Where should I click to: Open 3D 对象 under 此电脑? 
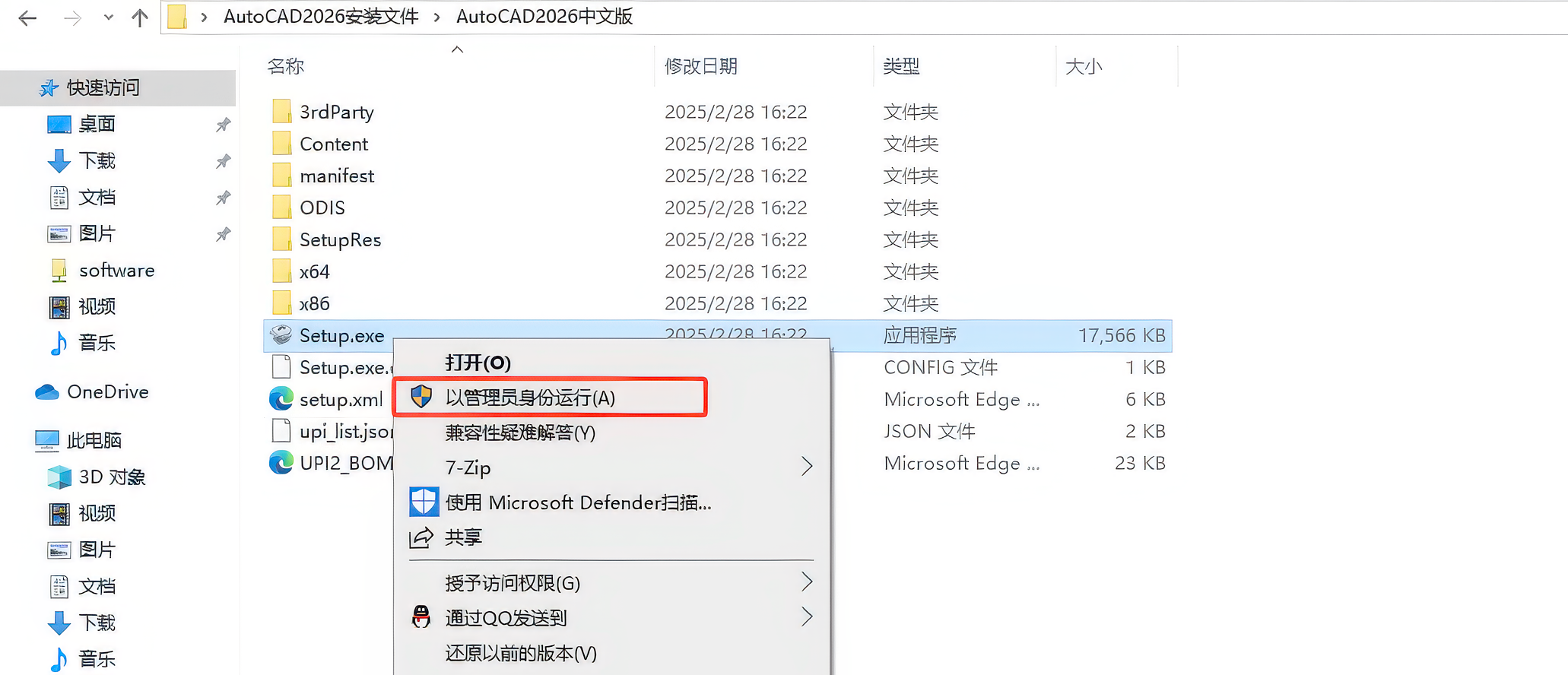point(112,477)
